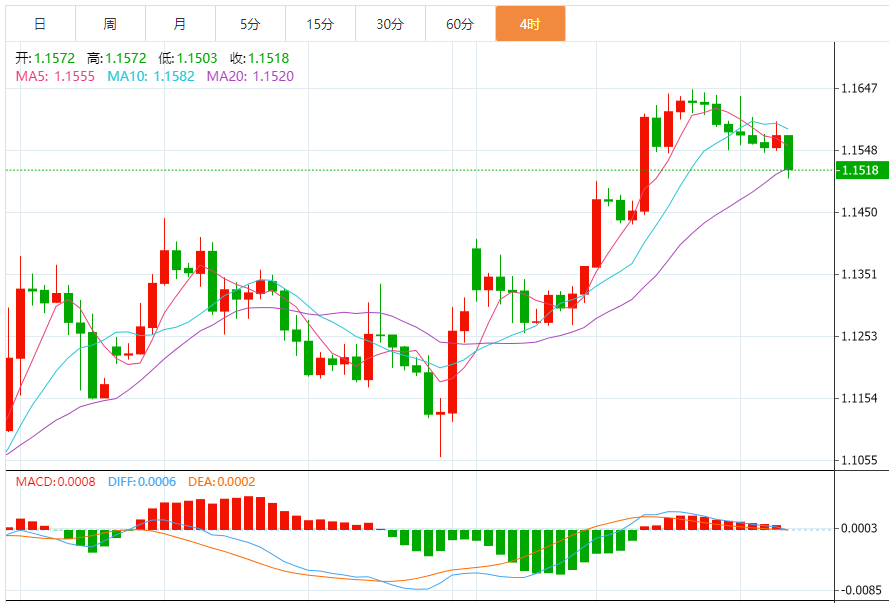Click the latest green candlestick at far right
The height and width of the screenshot is (603, 889).
click(x=789, y=153)
